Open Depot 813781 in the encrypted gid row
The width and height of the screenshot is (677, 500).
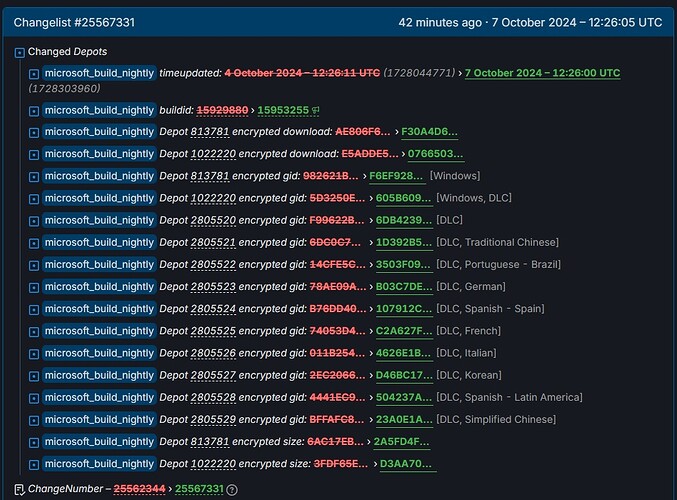210,176
